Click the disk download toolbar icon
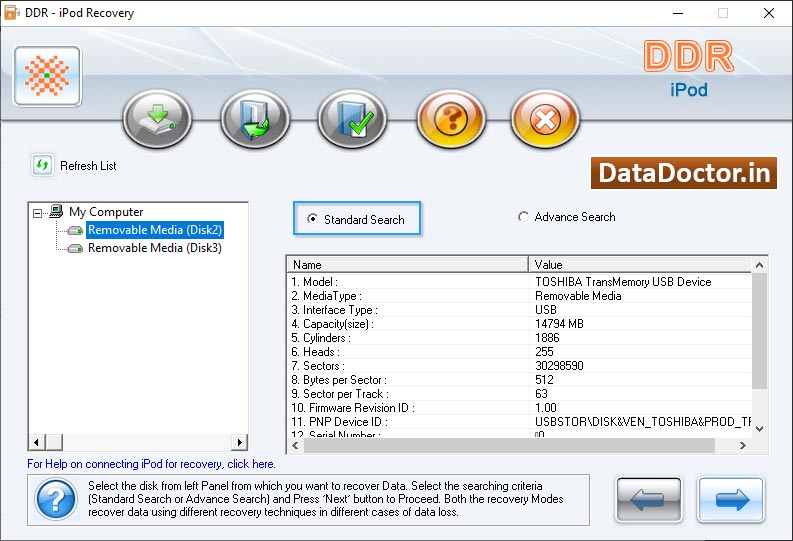The width and height of the screenshot is (793, 541). pyautogui.click(x=157, y=119)
